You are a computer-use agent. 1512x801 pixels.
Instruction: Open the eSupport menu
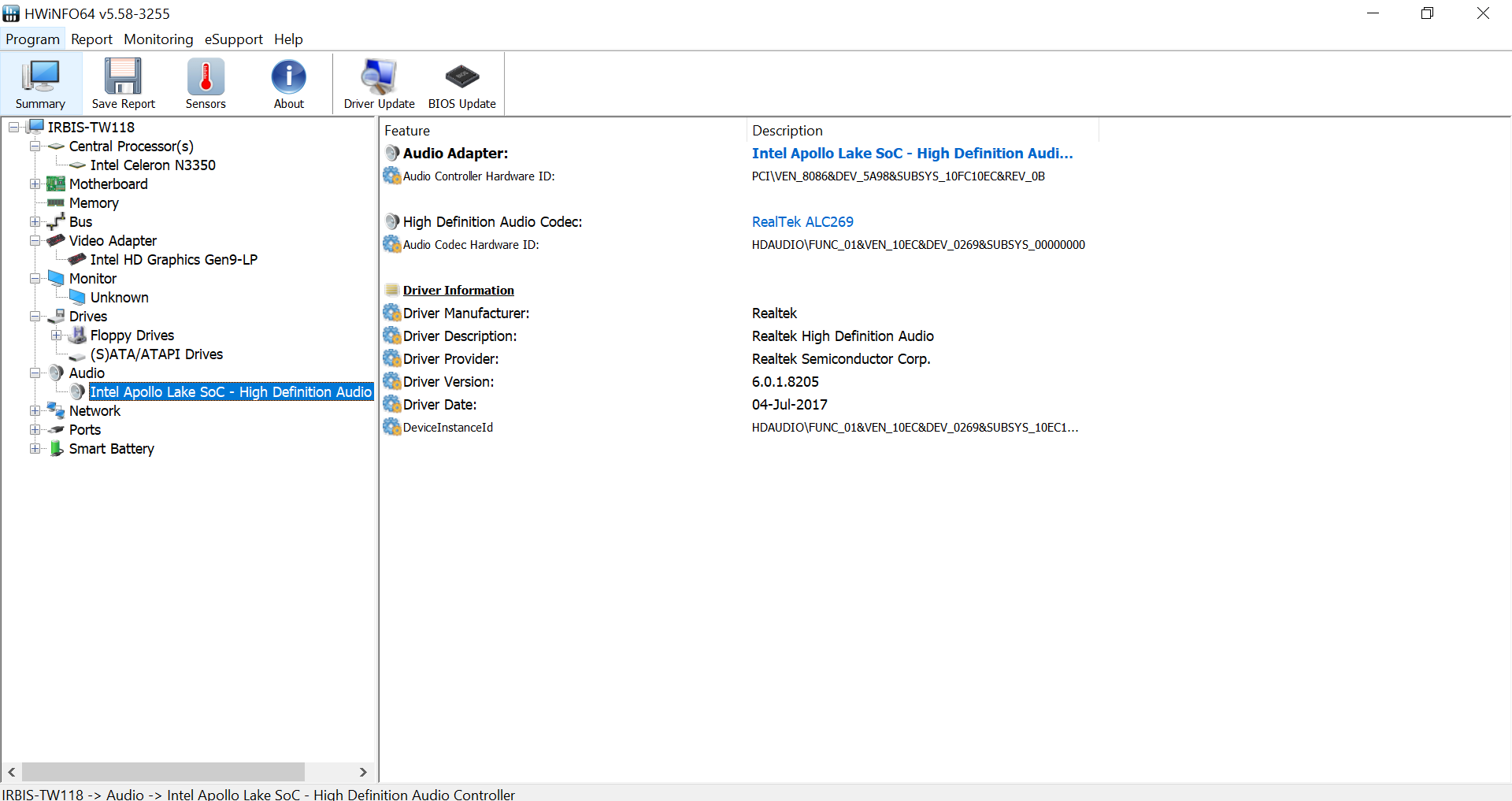point(233,39)
